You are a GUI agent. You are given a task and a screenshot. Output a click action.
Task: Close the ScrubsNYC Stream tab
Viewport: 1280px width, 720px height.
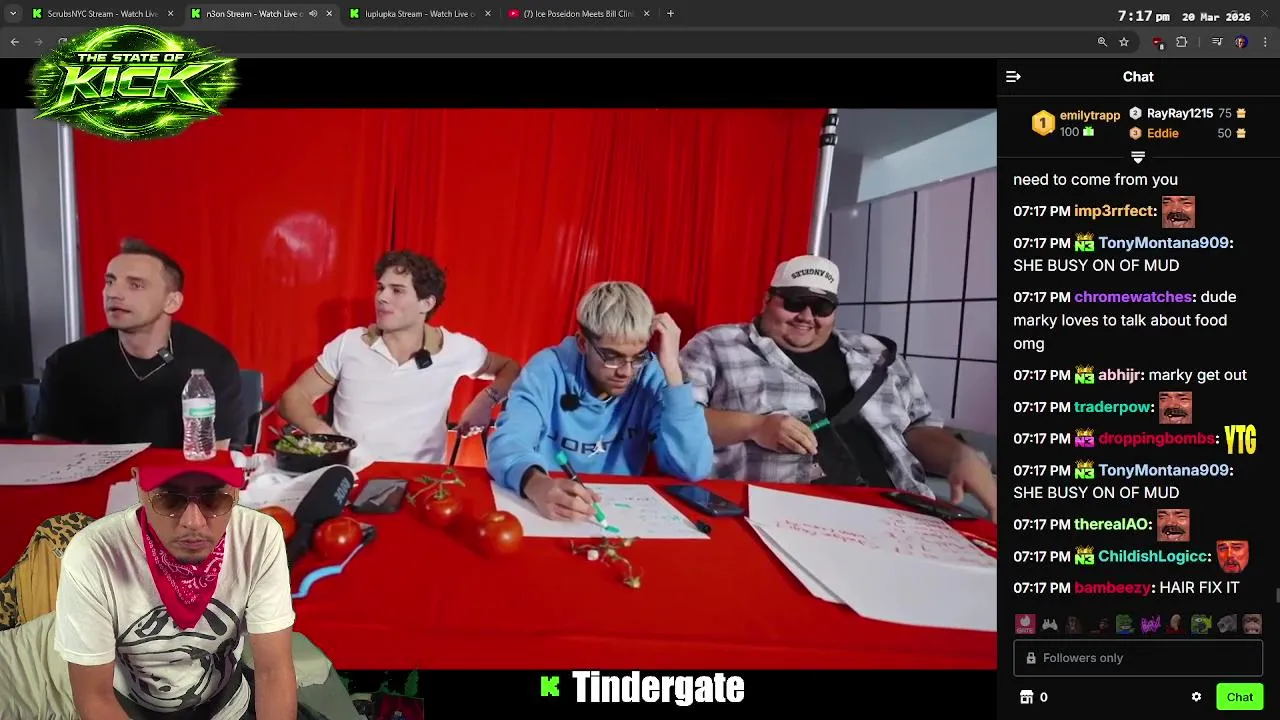click(x=170, y=14)
